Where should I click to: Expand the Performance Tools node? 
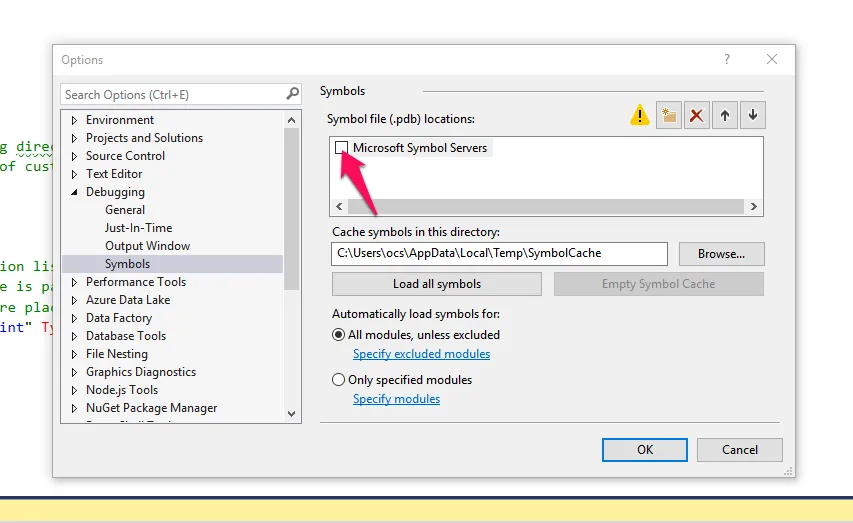[x=75, y=282]
